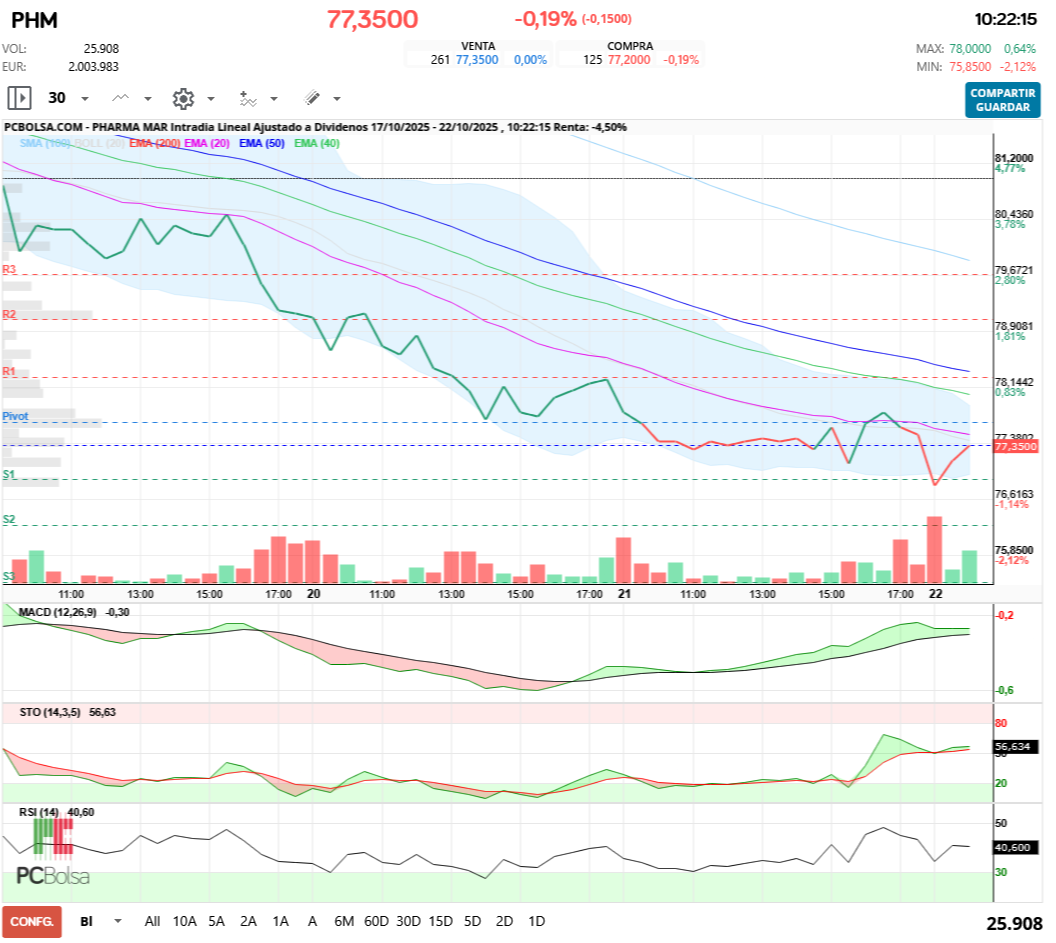This screenshot has height=943, width=1056.
Task: Expand the settings gear dropdown arrow
Action: (x=211, y=99)
